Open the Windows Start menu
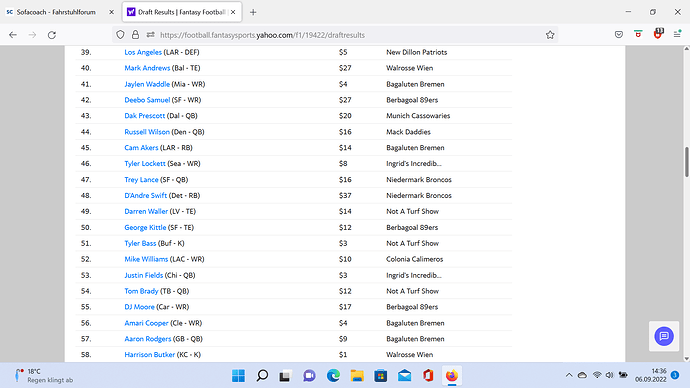The image size is (690, 388). (x=239, y=375)
